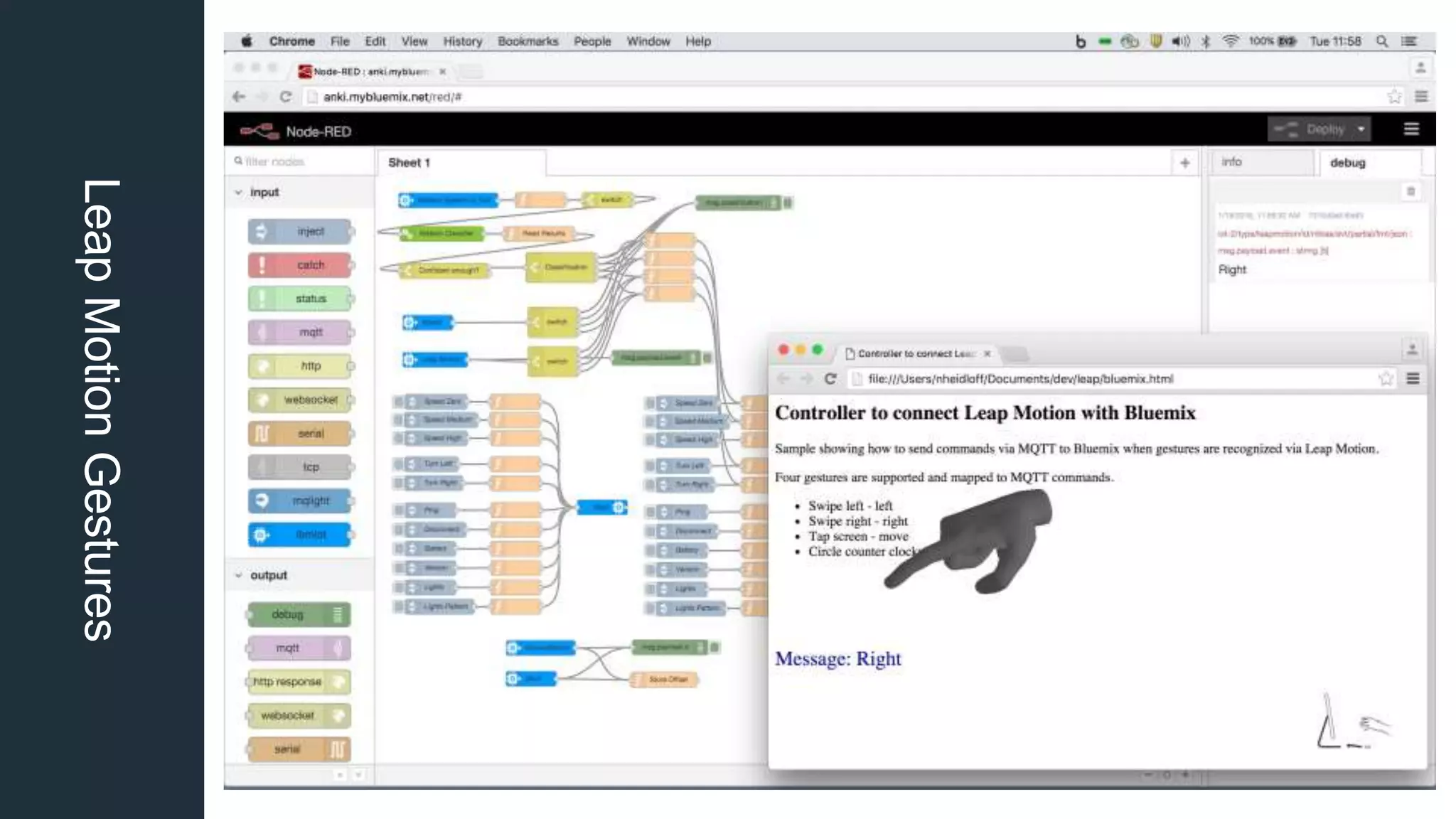Select the serial input palette node
1456x819 pixels.
tap(301, 434)
